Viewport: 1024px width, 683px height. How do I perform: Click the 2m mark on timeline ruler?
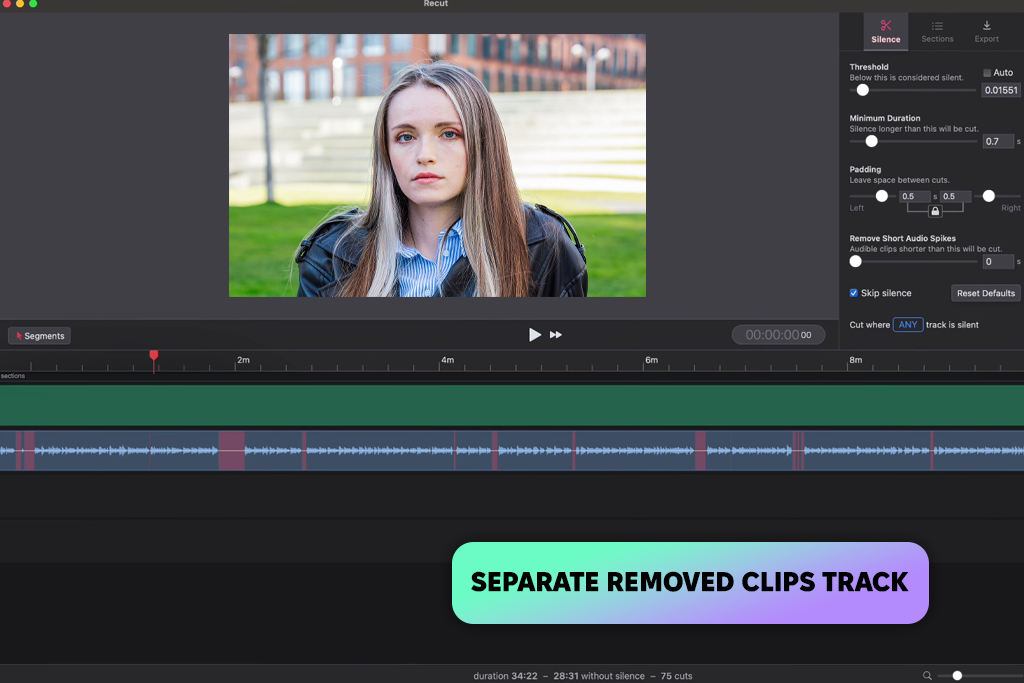243,360
